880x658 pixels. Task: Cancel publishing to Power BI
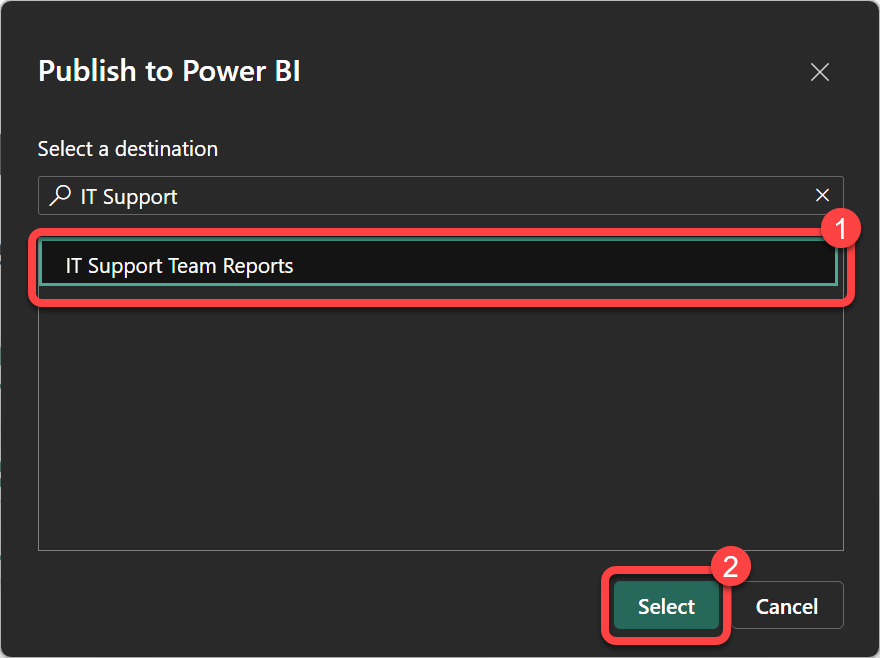pos(787,606)
